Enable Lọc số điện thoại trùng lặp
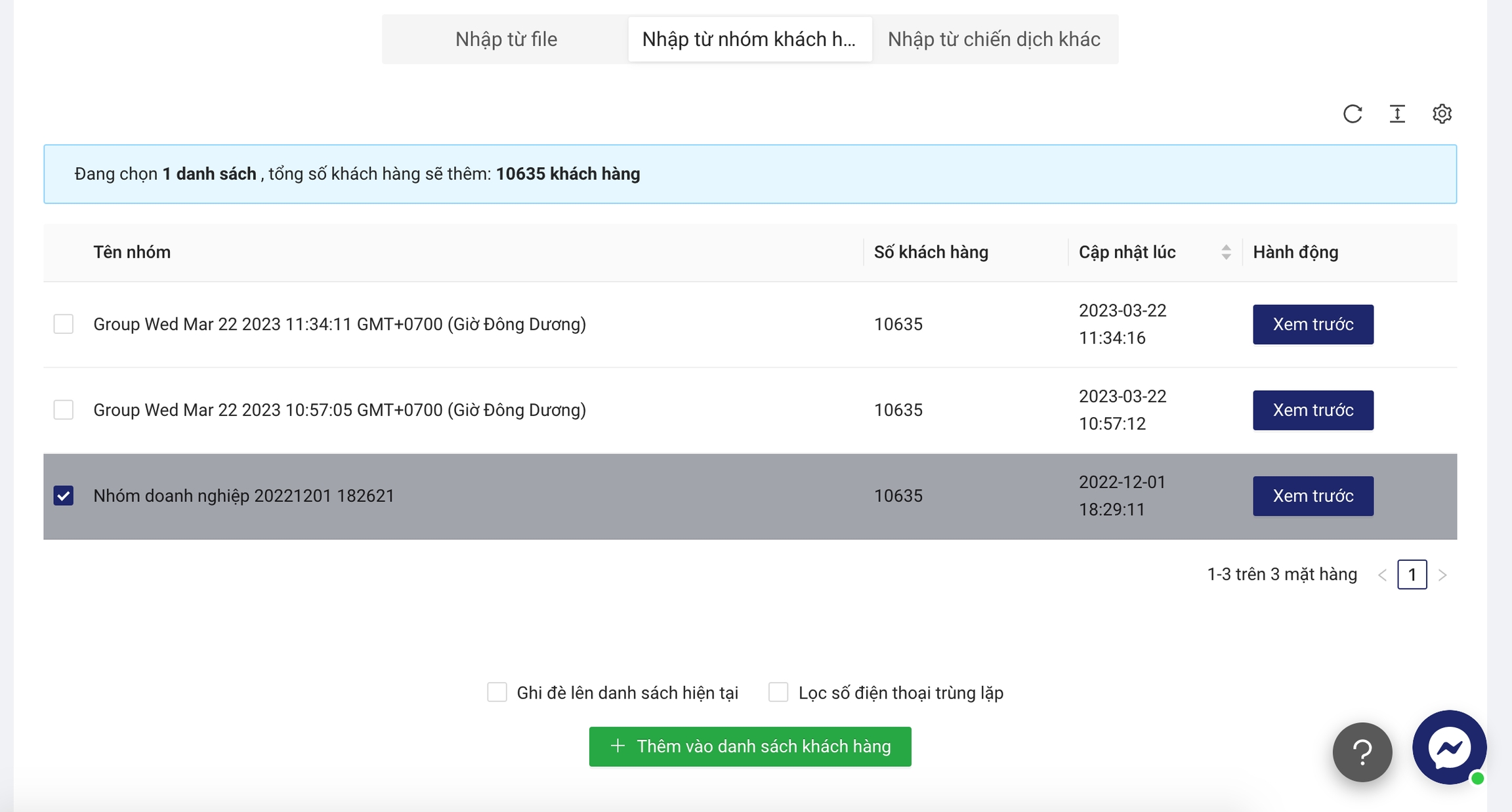 (x=778, y=693)
